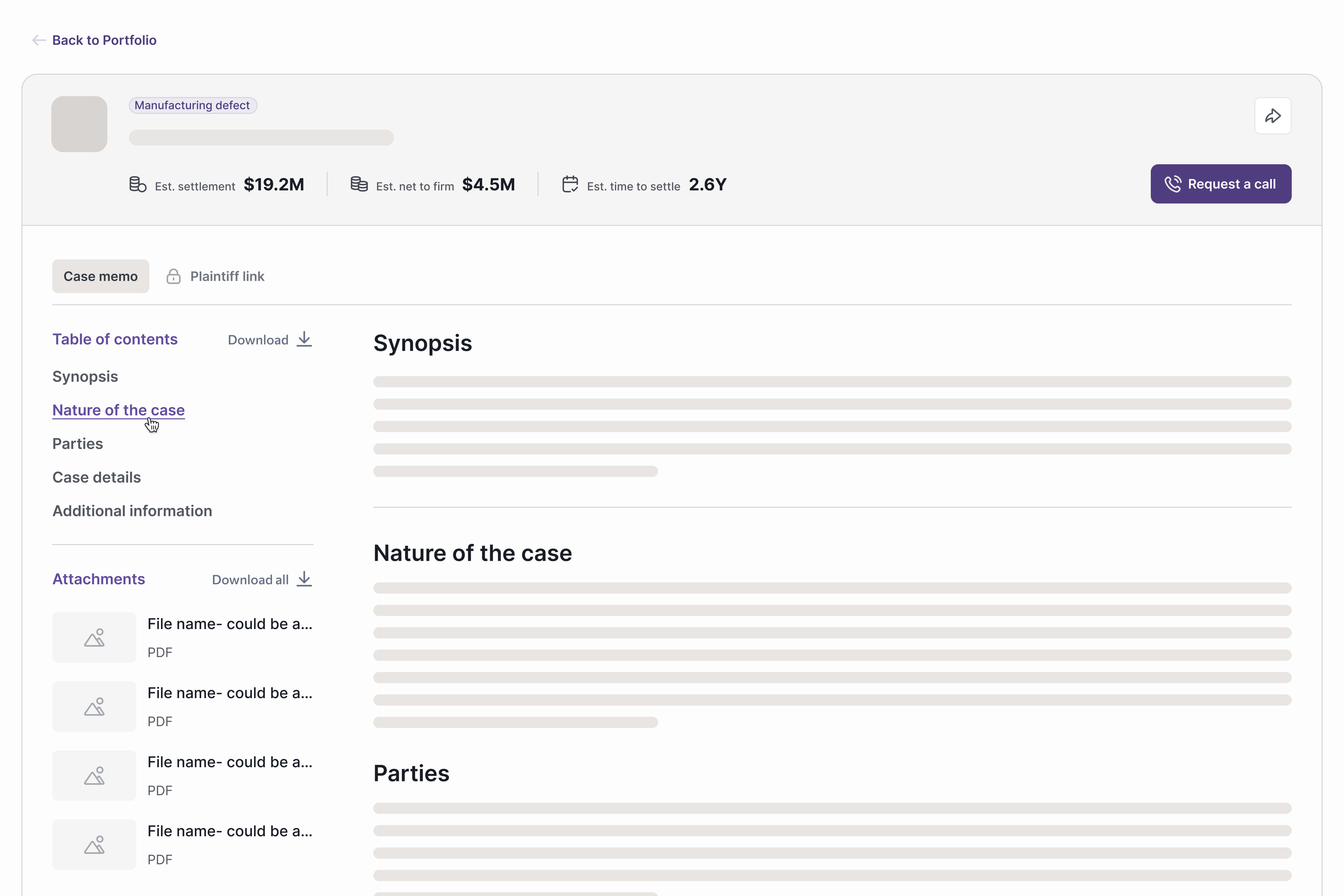Click the share arrow icon

1273,116
